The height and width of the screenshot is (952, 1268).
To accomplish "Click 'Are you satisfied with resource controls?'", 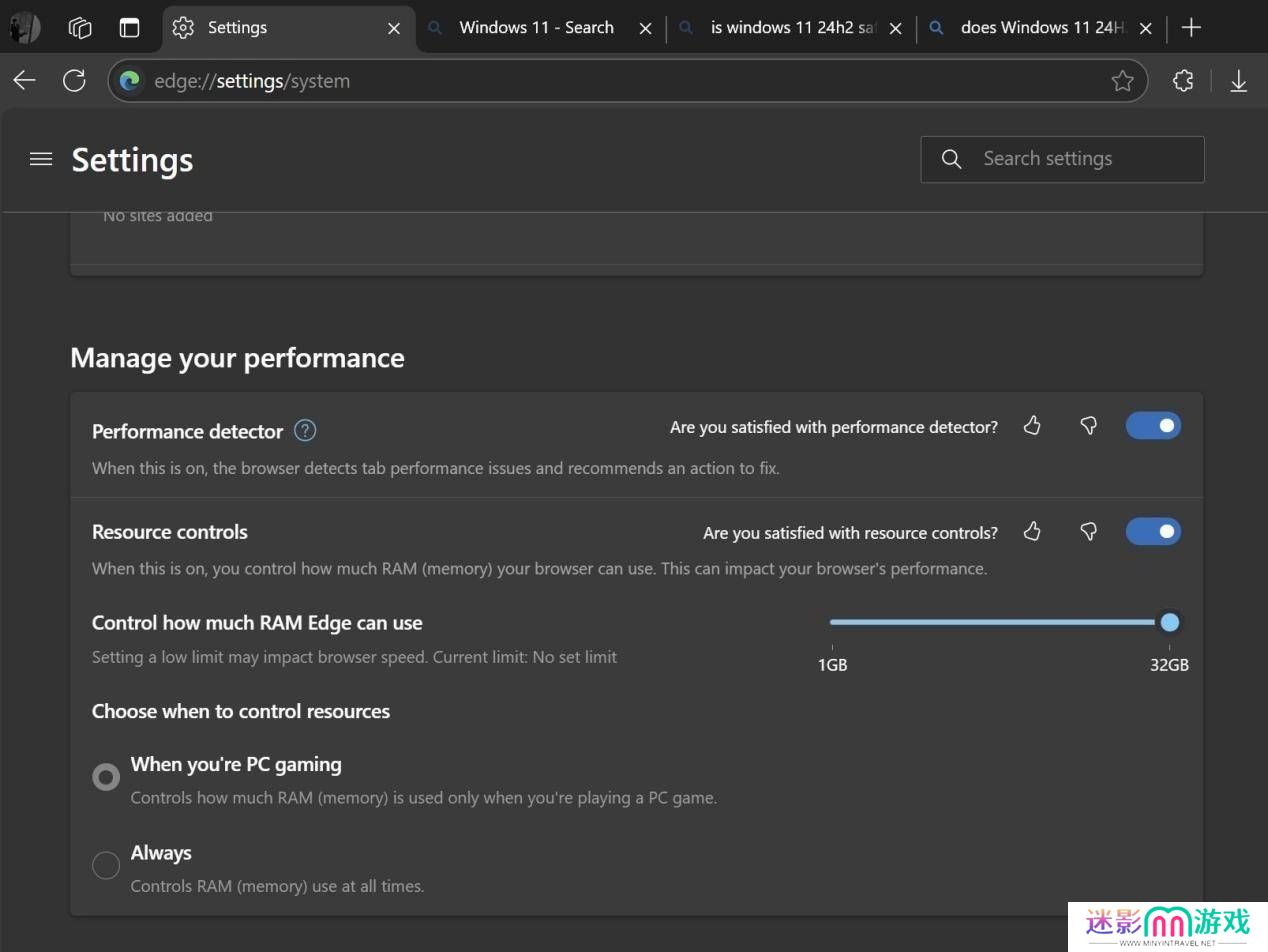I will 850,533.
